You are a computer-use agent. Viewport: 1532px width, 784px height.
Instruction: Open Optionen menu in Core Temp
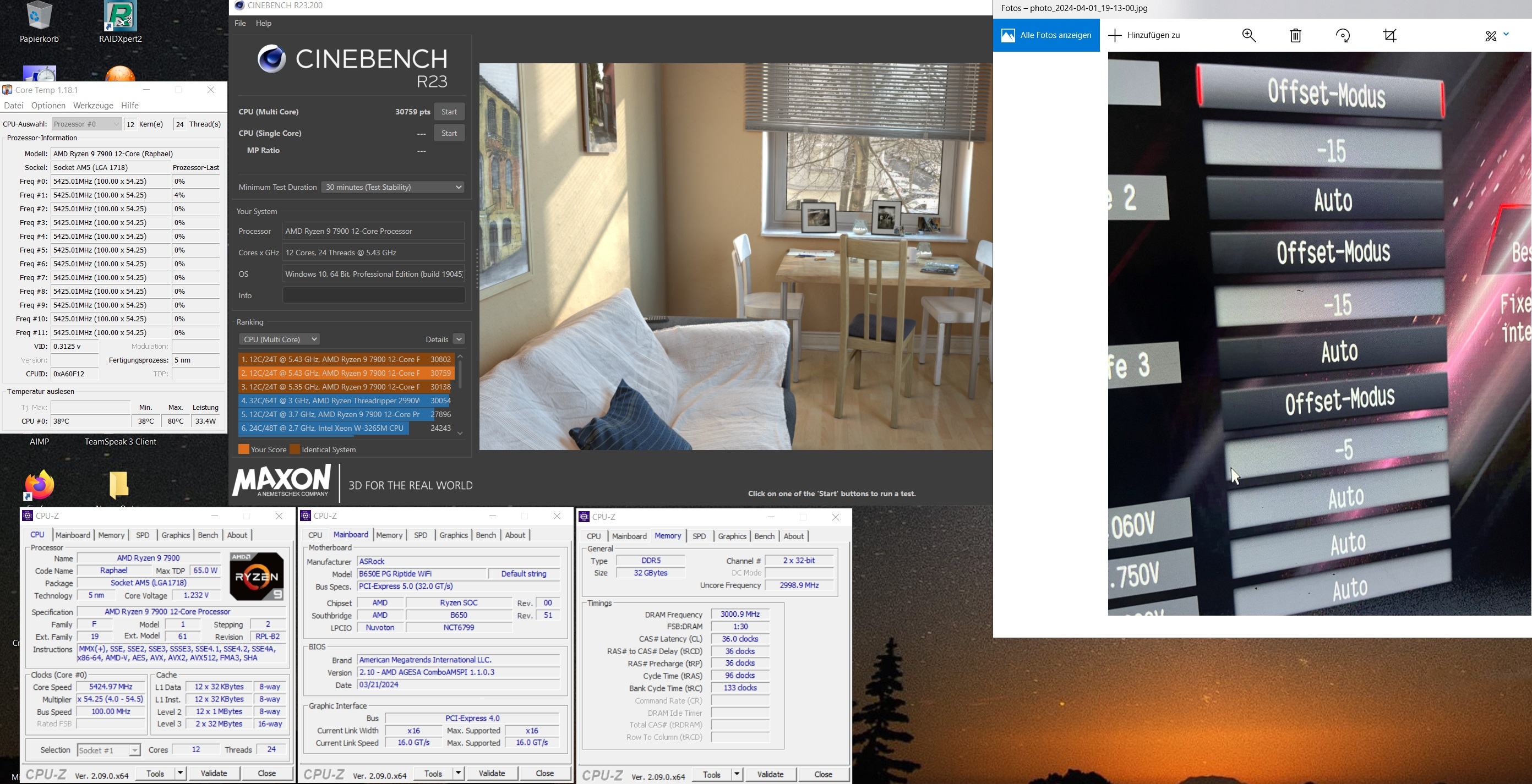[x=48, y=105]
